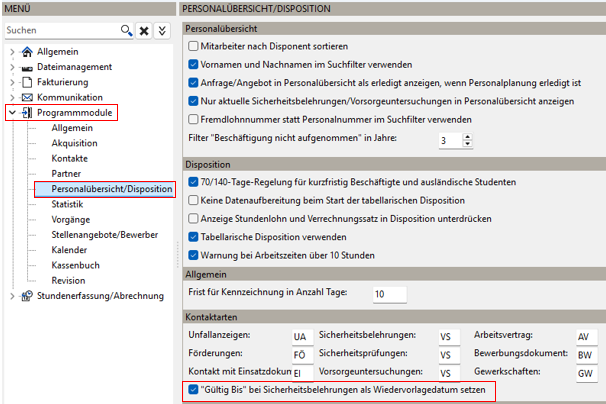The image size is (606, 404).
Task: Click the Stundenerfassung/Abrechnung icon
Action: pyautogui.click(x=27, y=296)
